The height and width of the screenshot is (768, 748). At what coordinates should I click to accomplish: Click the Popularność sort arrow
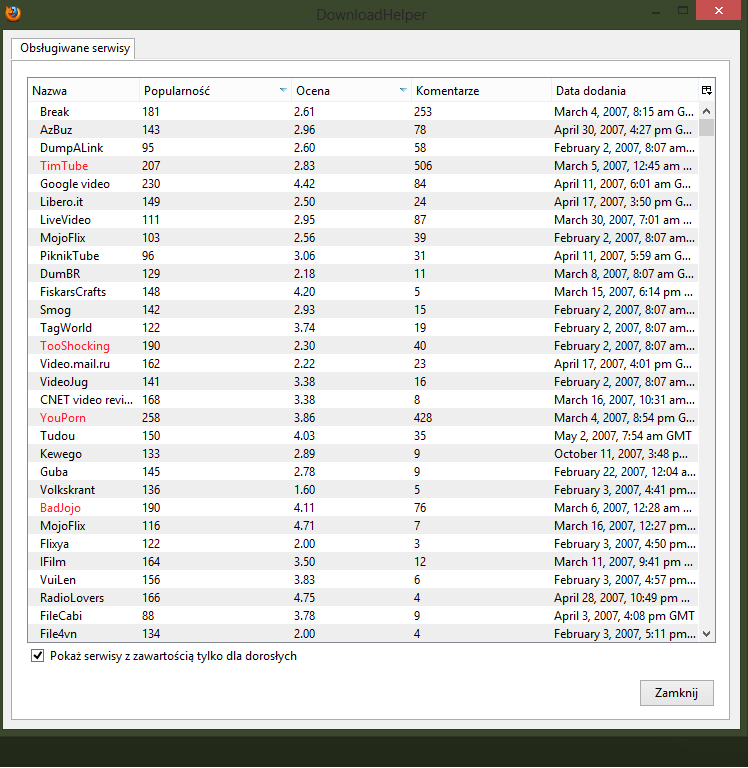click(283, 90)
